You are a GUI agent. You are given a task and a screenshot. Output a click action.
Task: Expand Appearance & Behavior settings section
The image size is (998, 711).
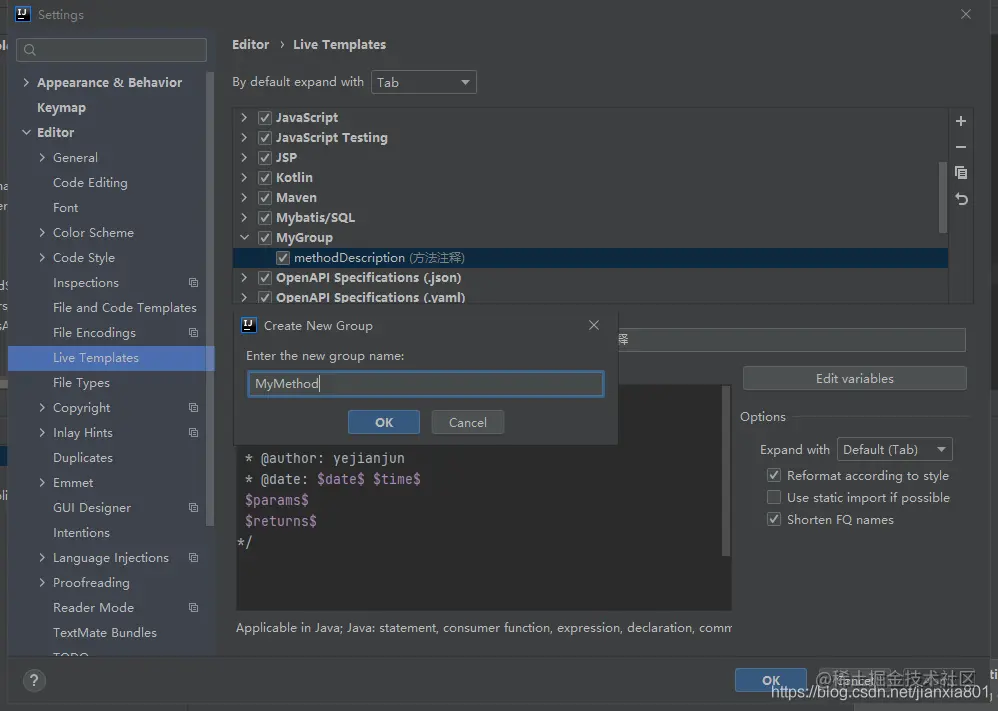click(x=26, y=82)
